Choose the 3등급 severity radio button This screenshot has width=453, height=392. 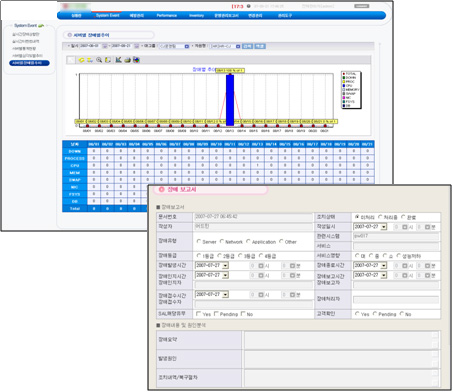point(240,256)
